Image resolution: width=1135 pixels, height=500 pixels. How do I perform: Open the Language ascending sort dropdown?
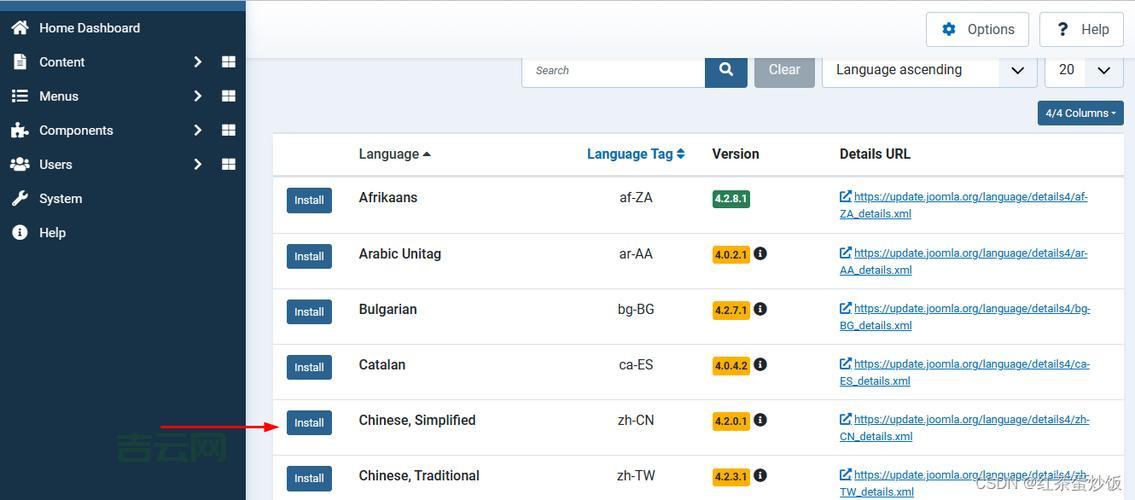tap(929, 70)
